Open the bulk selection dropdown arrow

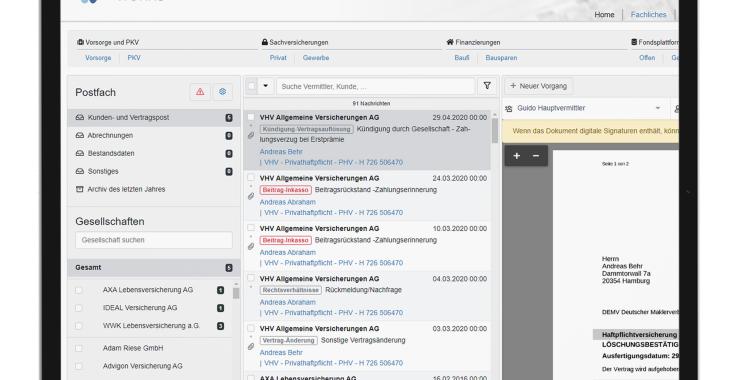(x=266, y=86)
